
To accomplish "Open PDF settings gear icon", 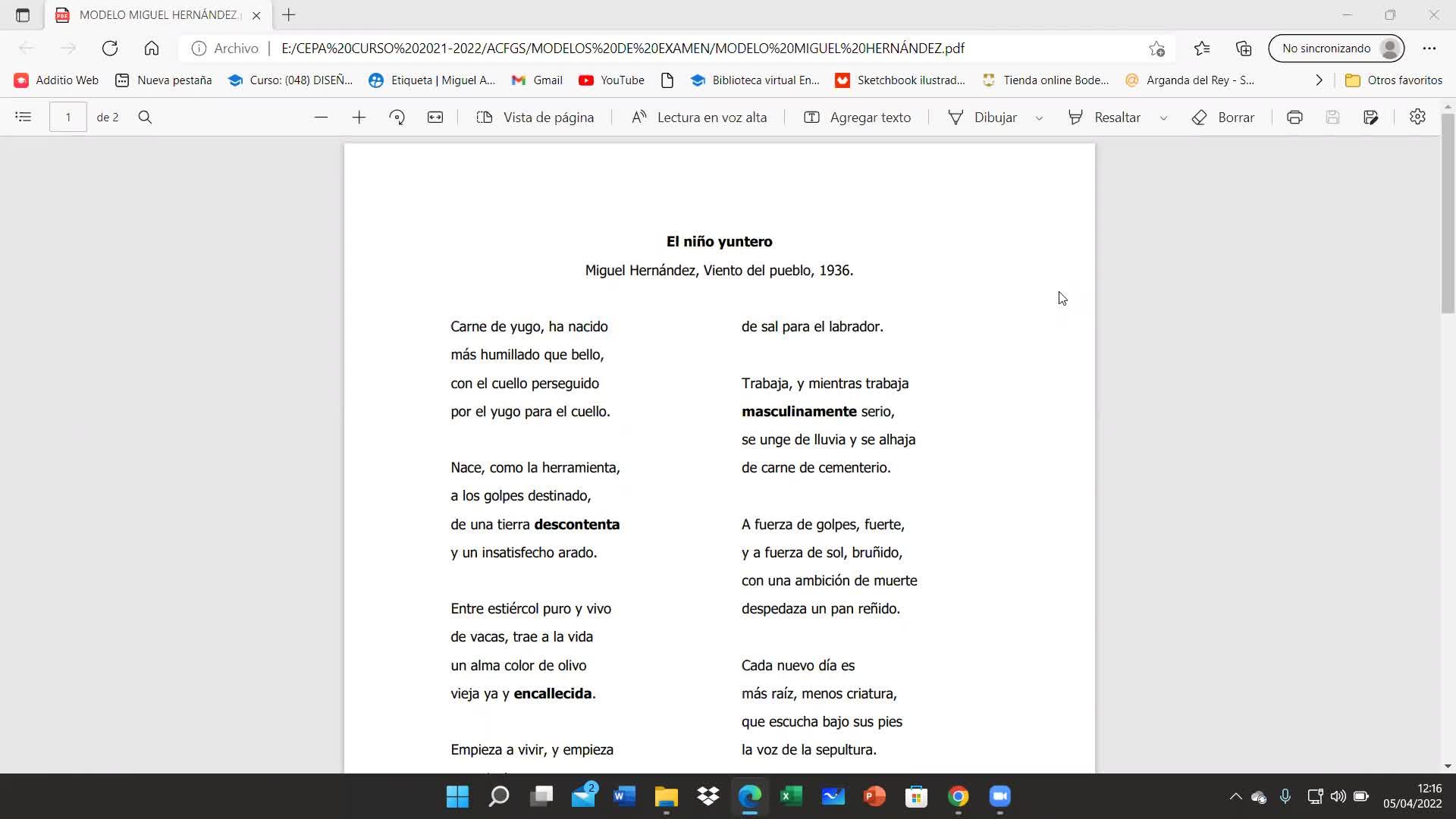I will (1417, 117).
